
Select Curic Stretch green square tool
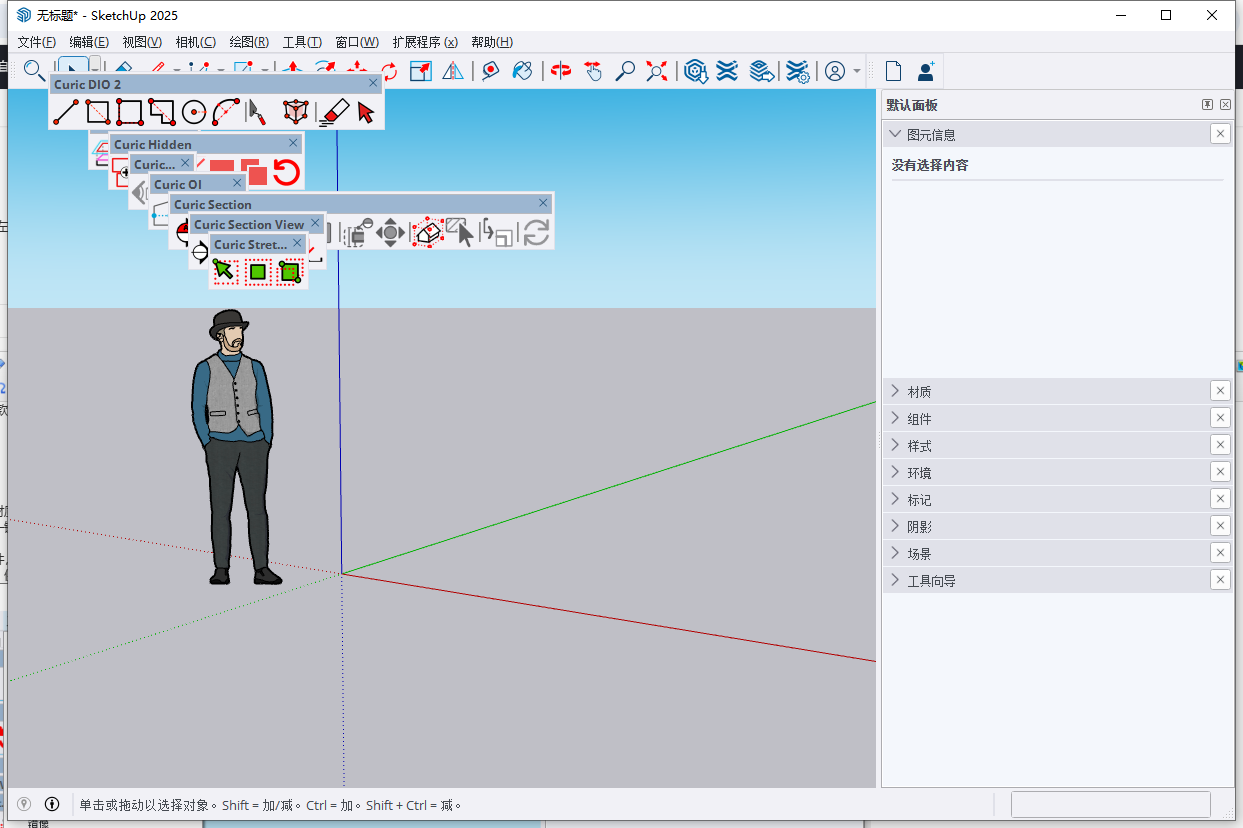pos(257,271)
